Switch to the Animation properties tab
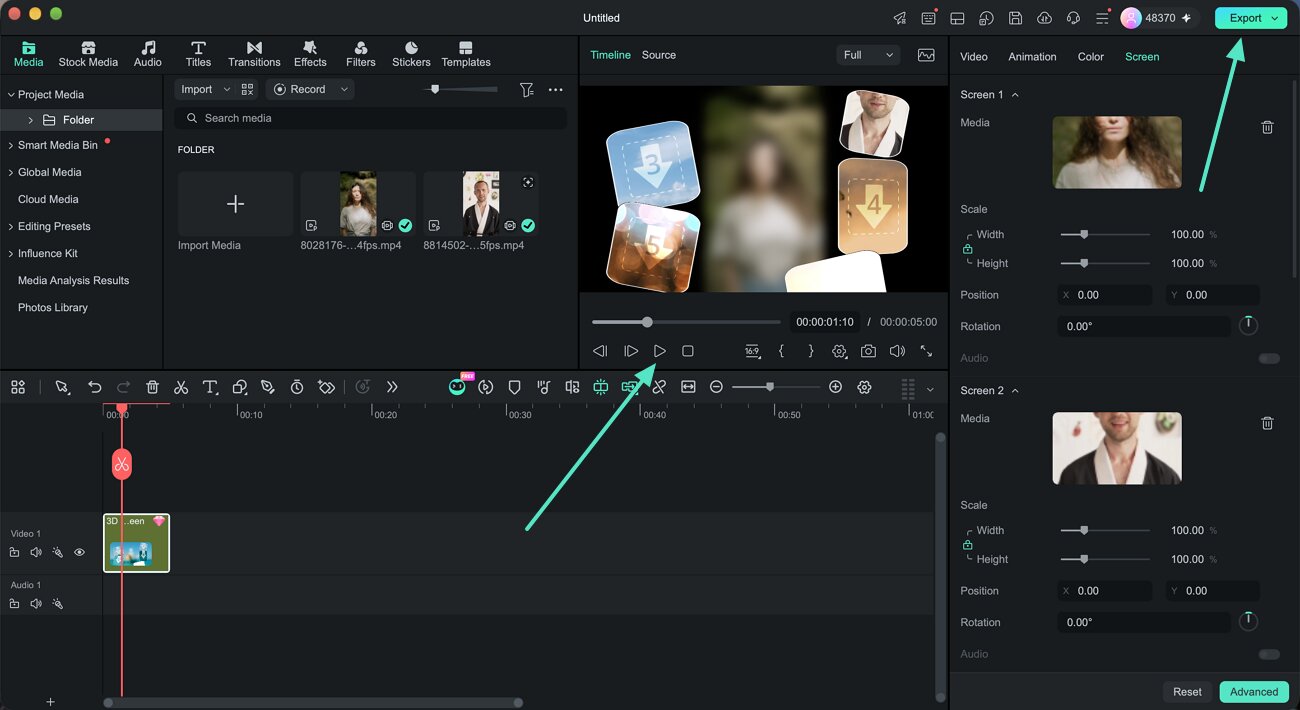Image resolution: width=1300 pixels, height=710 pixels. click(x=1032, y=57)
